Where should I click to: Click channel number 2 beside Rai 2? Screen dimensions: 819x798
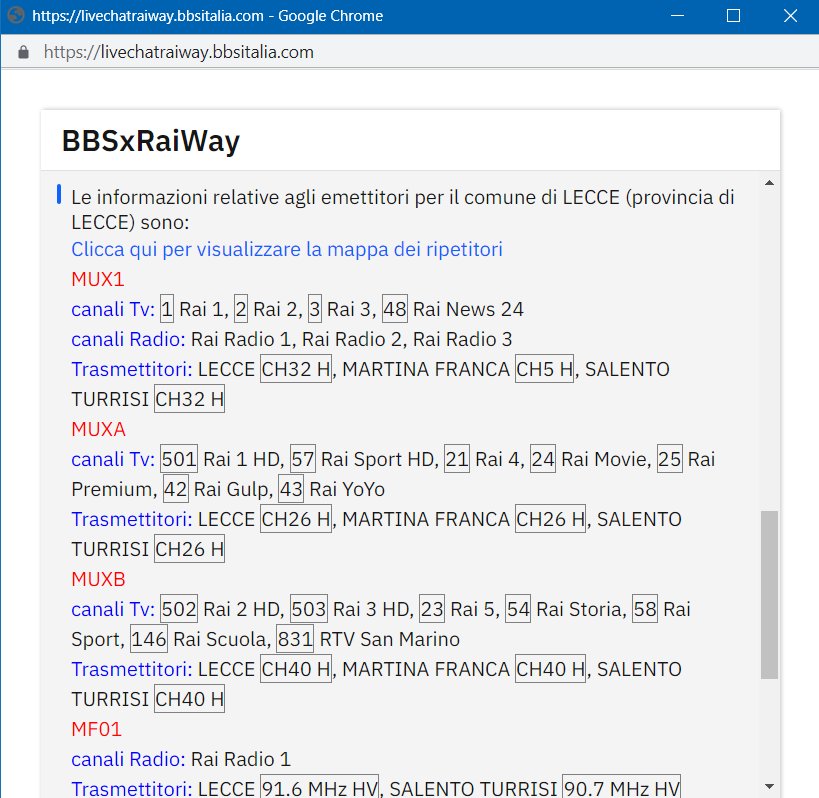click(240, 309)
